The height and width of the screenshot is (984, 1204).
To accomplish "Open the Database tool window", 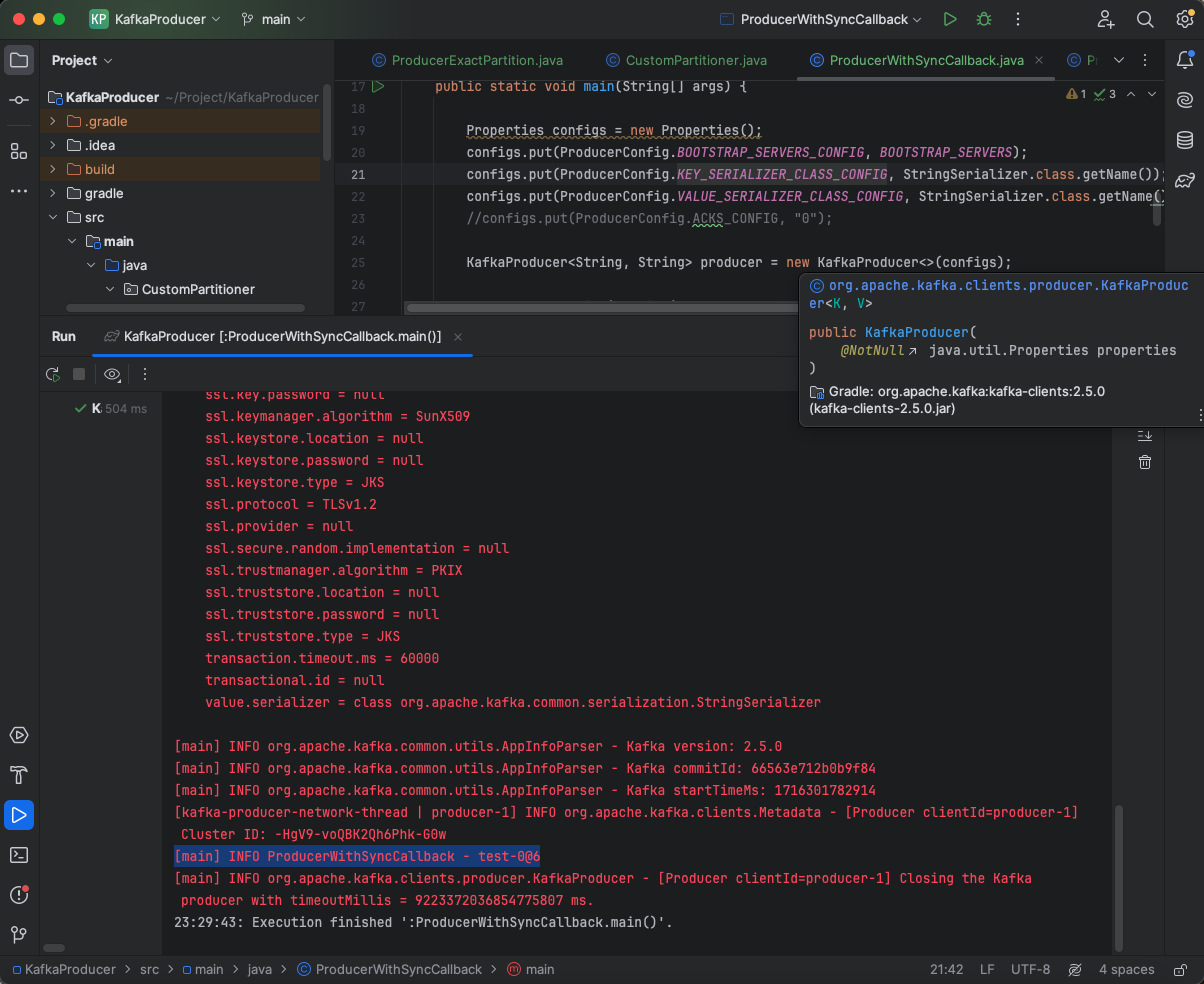I will coord(1185,140).
